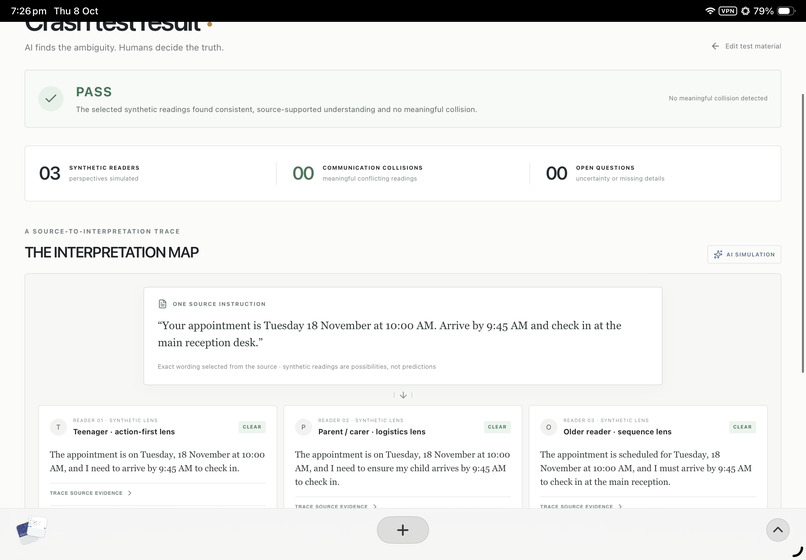Tap the orientation lock icon in status bar
The width and height of the screenshot is (806, 560).
click(745, 11)
